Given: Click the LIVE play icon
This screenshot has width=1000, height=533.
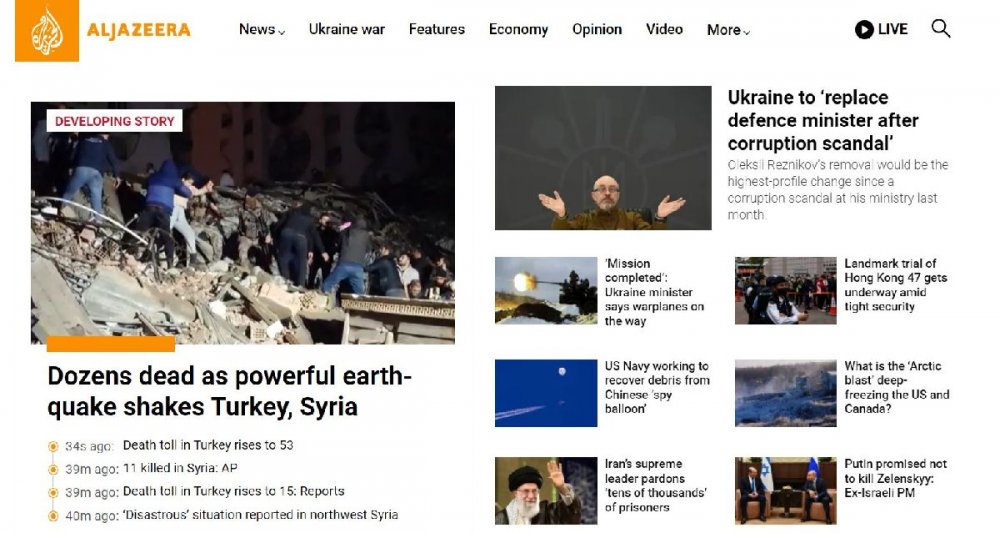Looking at the screenshot, I should click(864, 30).
